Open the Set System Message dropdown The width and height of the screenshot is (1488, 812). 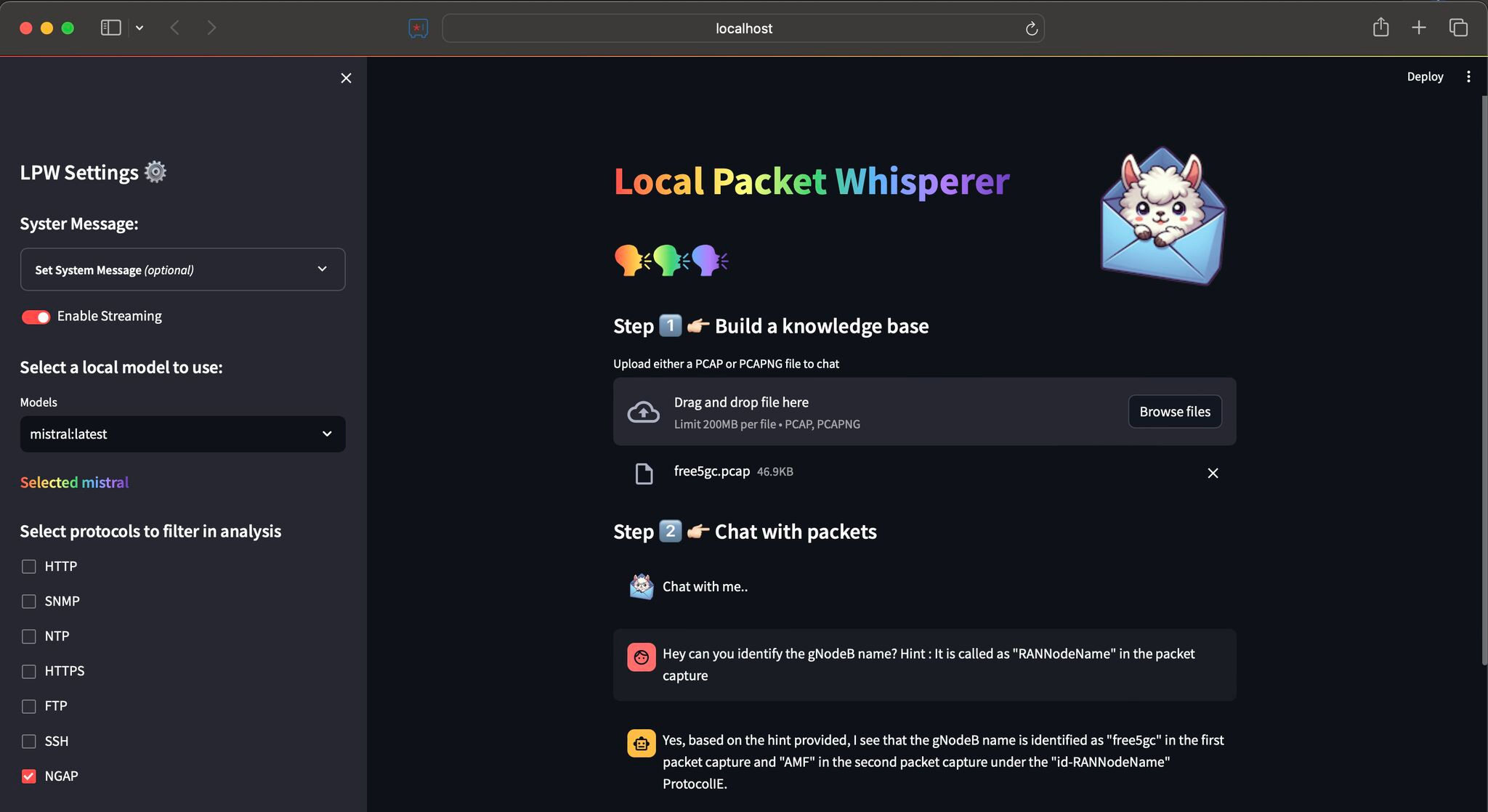182,269
